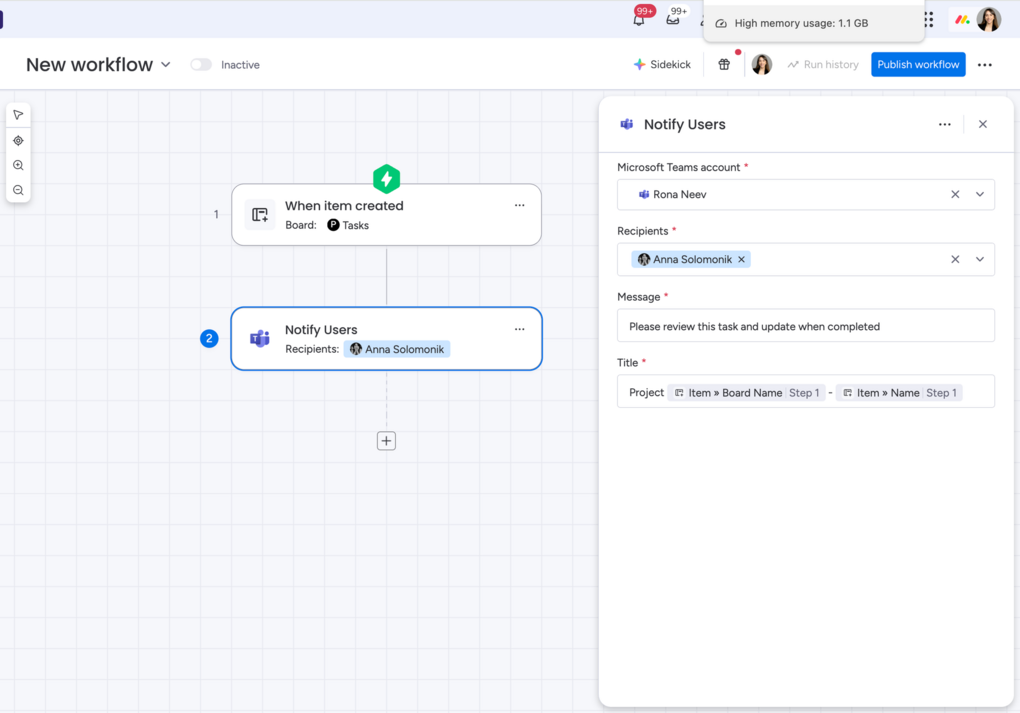Viewport: 1020px width, 713px height.
Task: Click the Publish workflow button
Action: [918, 63]
